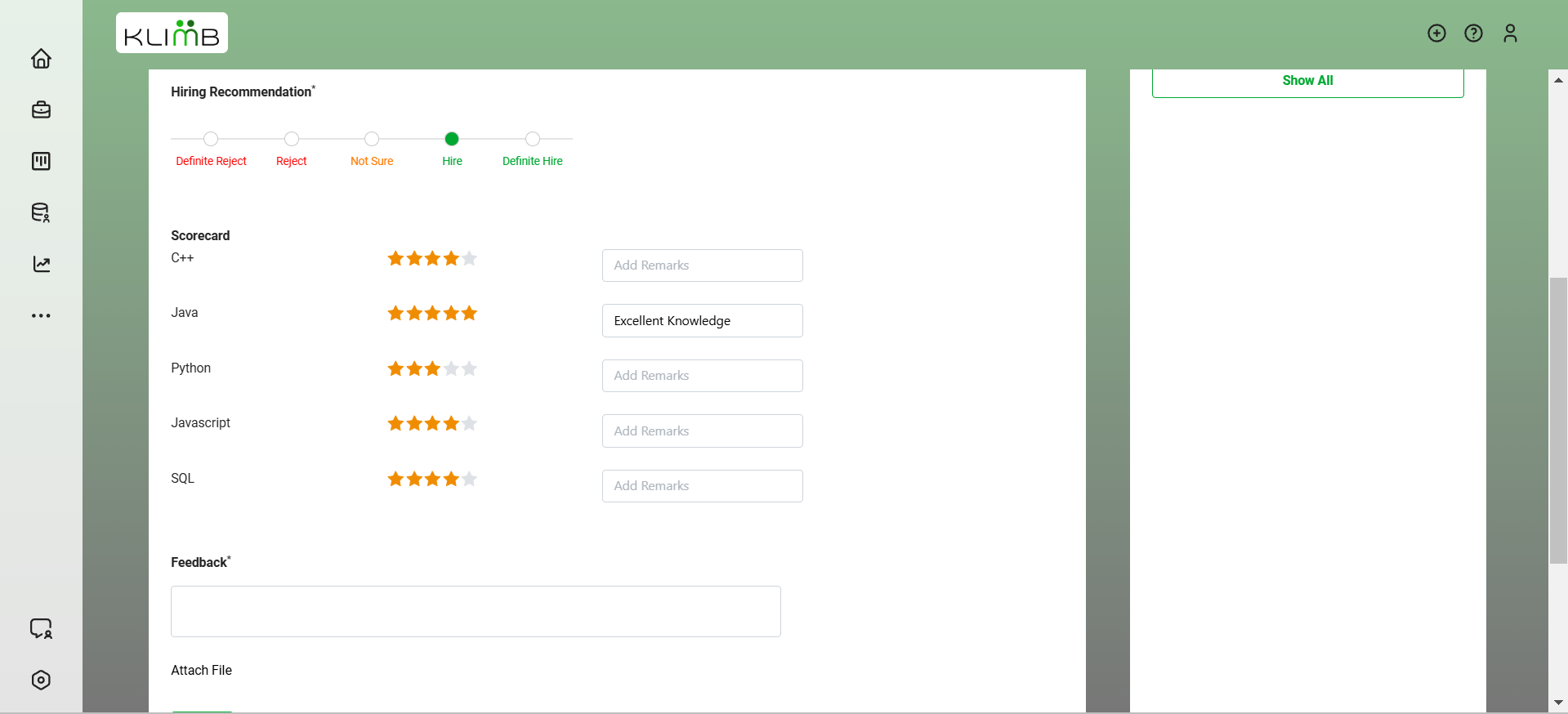Viewport: 1568px width, 714px height.
Task: Set C++ rating to five stars
Action: [469, 258]
